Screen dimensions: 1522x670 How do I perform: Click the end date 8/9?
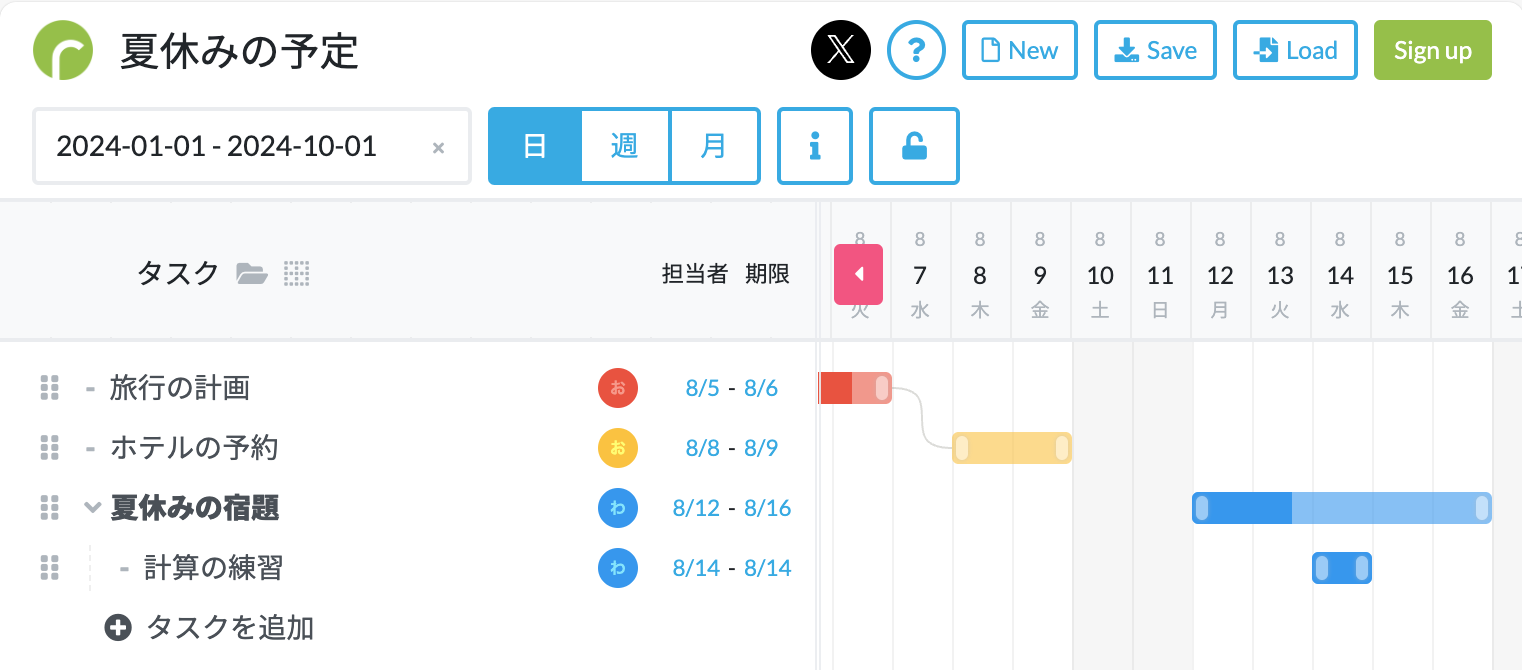(x=761, y=448)
